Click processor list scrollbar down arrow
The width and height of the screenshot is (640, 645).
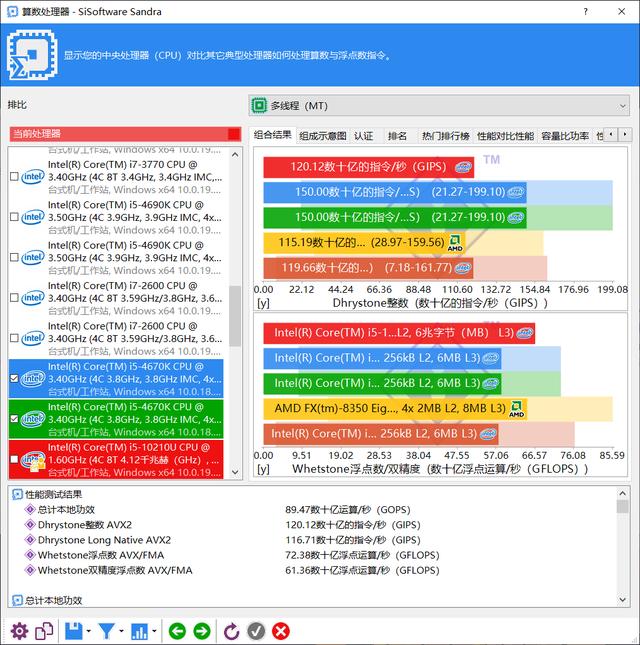(235, 472)
